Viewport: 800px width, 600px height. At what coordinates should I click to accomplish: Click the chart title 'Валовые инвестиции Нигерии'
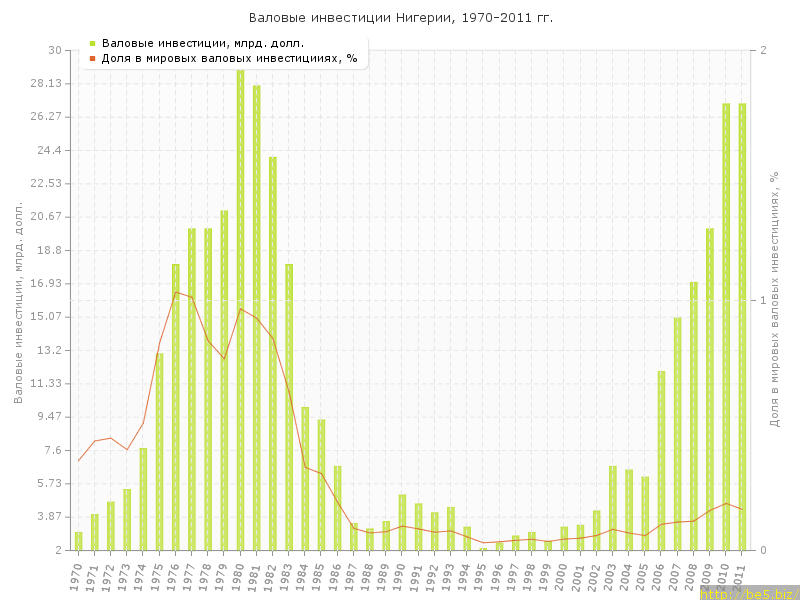point(400,18)
